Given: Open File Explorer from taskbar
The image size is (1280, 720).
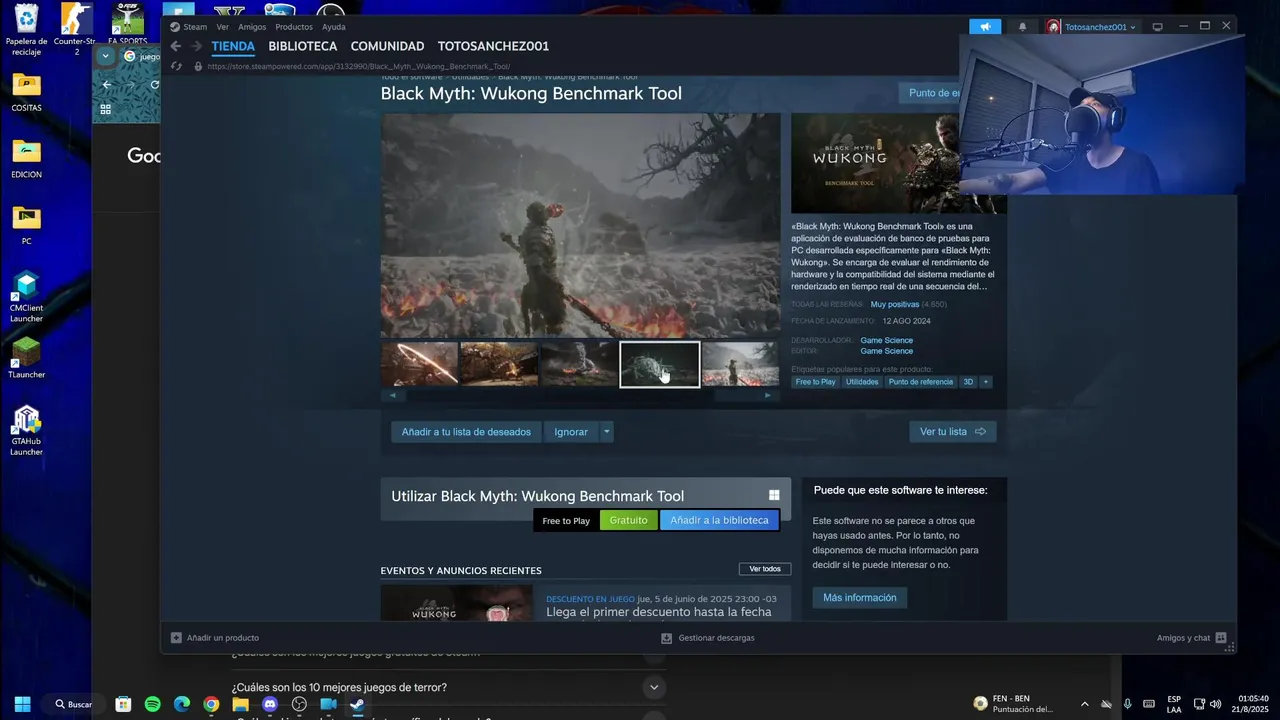Looking at the screenshot, I should click(240, 704).
